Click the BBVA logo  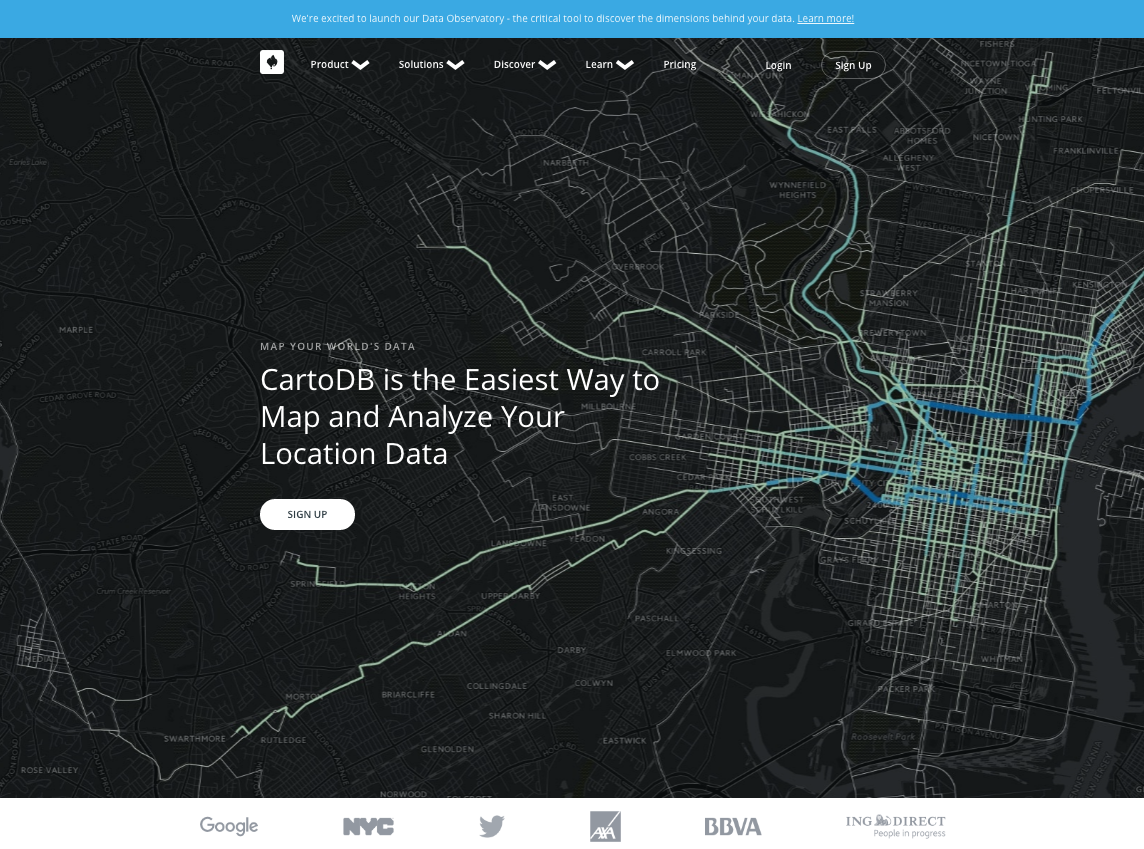733,826
